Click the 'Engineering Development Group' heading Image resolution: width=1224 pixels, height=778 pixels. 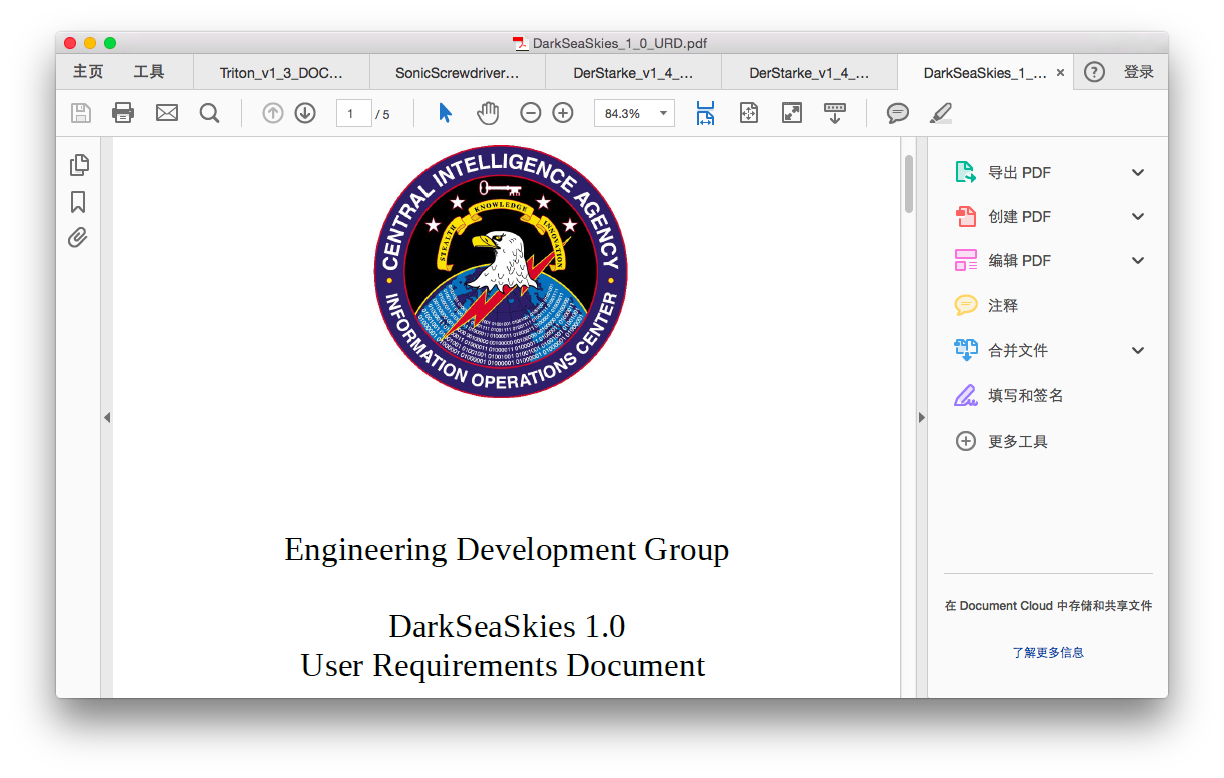coord(507,549)
